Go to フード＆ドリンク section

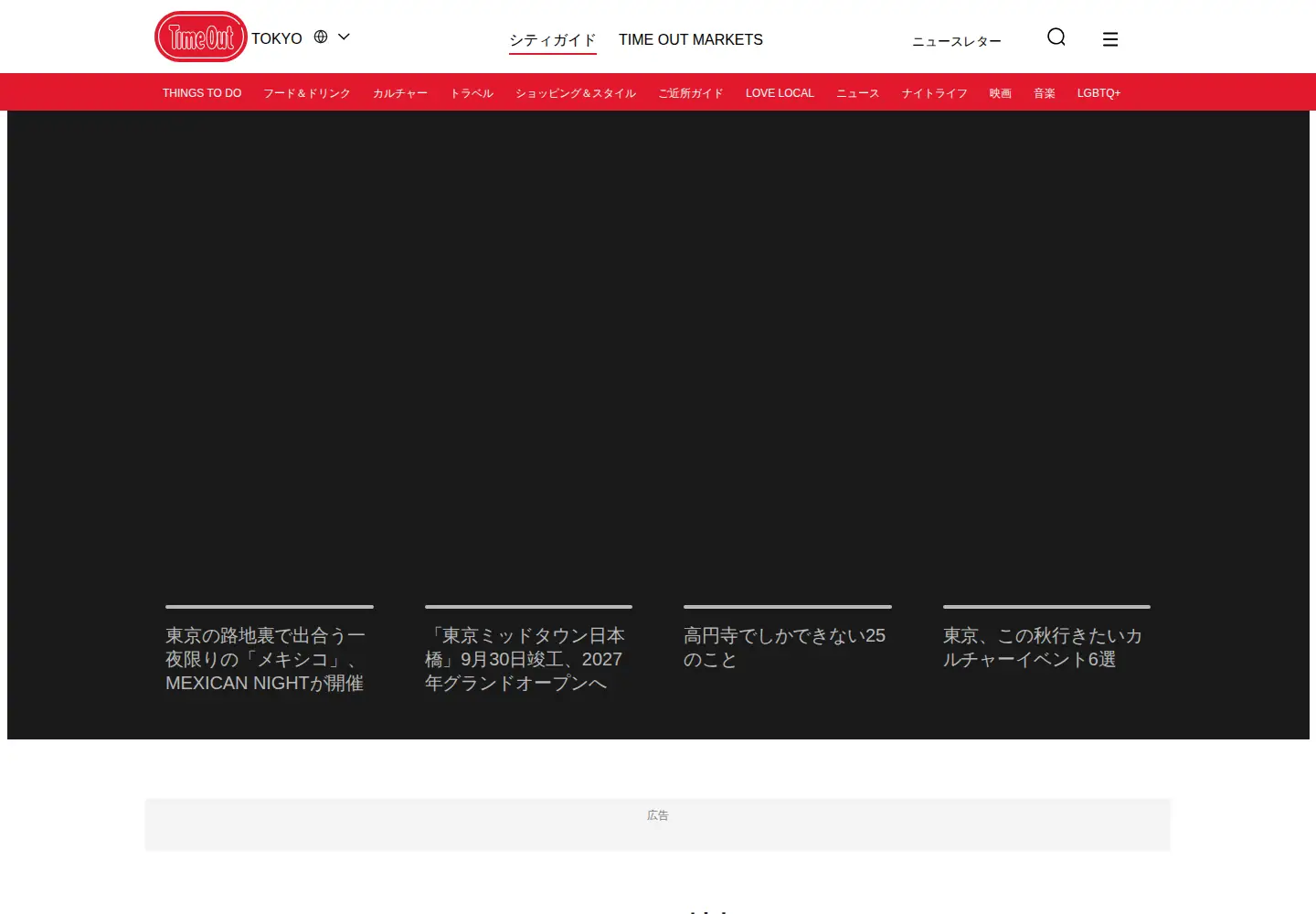tap(307, 93)
